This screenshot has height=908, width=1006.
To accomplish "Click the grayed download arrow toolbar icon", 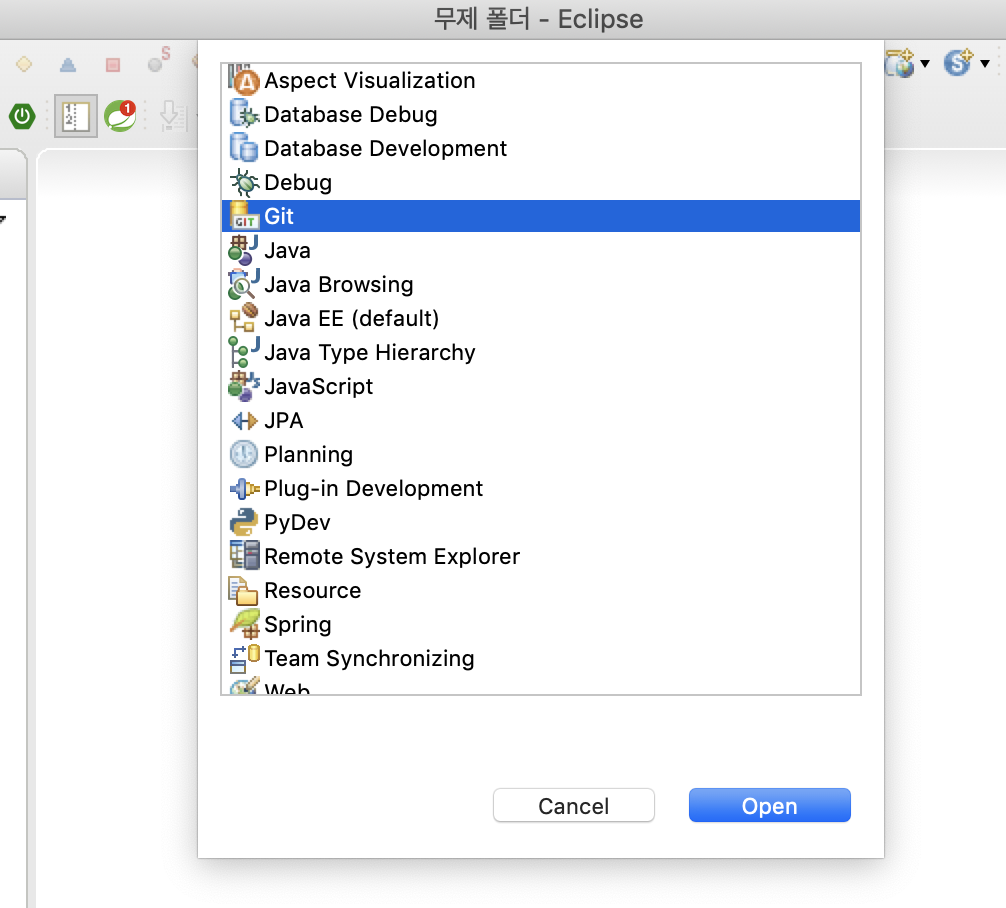I will pyautogui.click(x=171, y=116).
